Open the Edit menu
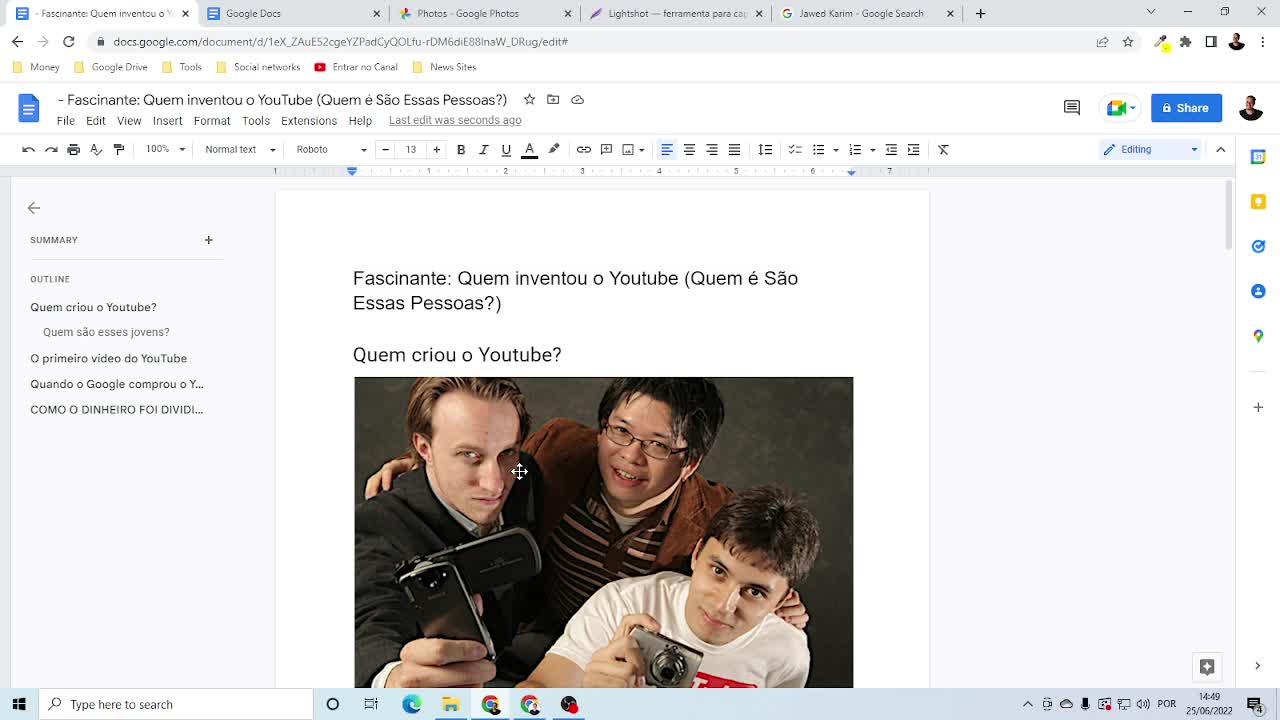The width and height of the screenshot is (1280, 720). coord(95,121)
